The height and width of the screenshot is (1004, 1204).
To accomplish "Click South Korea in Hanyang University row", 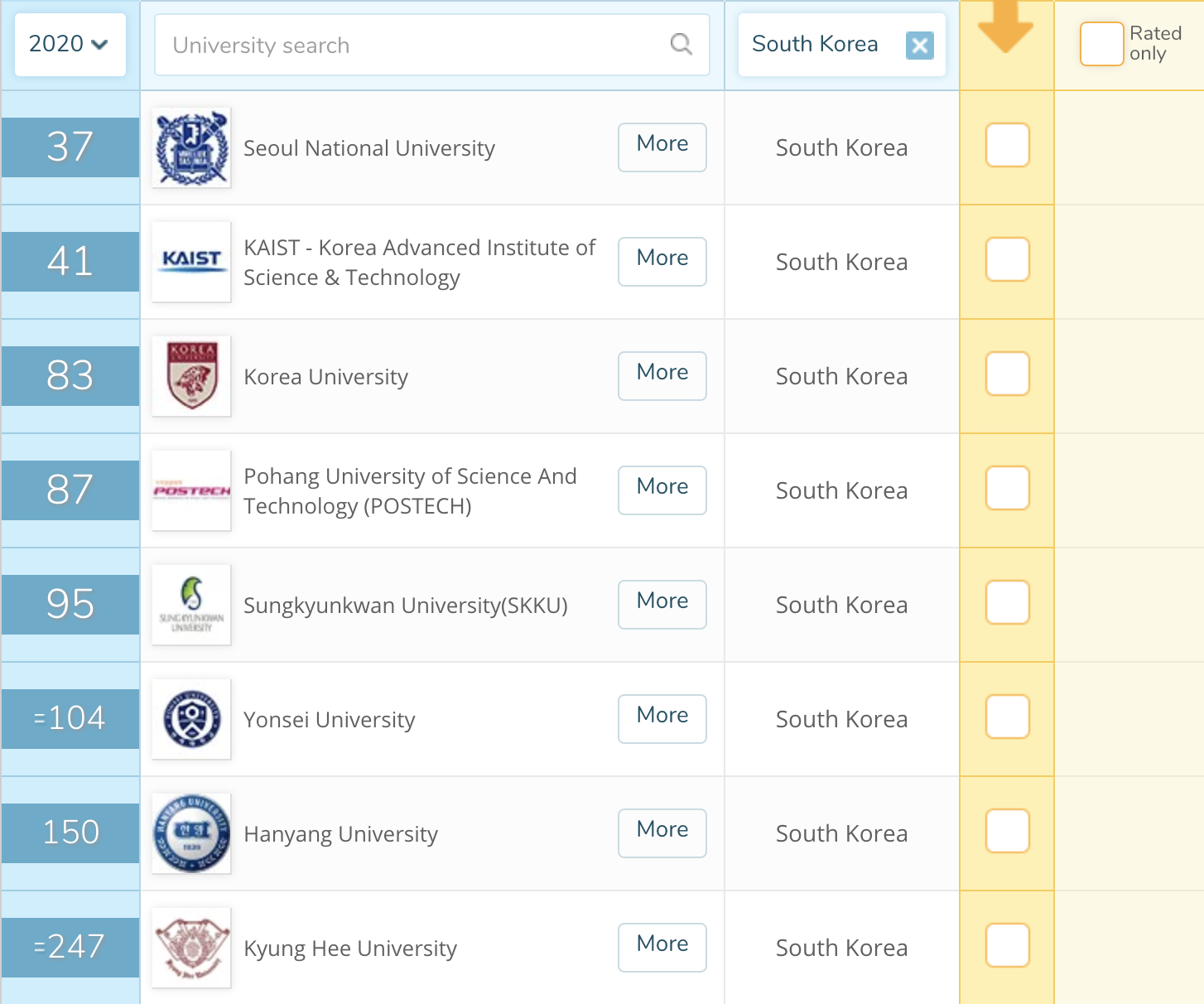I will (842, 833).
